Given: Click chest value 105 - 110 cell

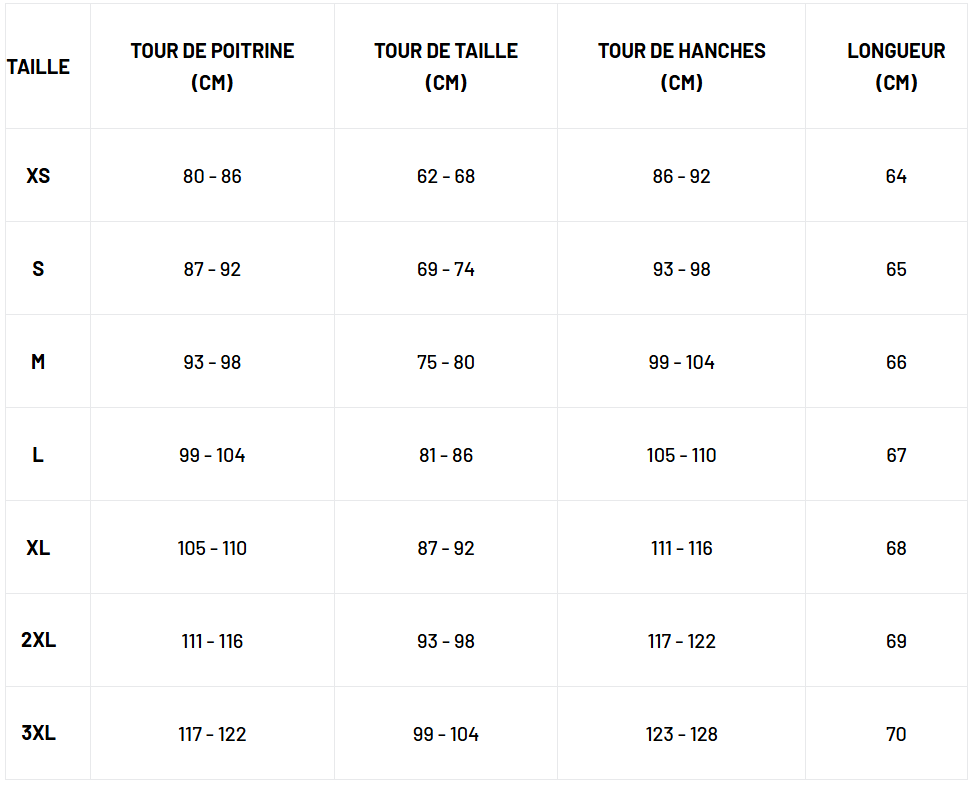Looking at the screenshot, I should click(212, 548).
